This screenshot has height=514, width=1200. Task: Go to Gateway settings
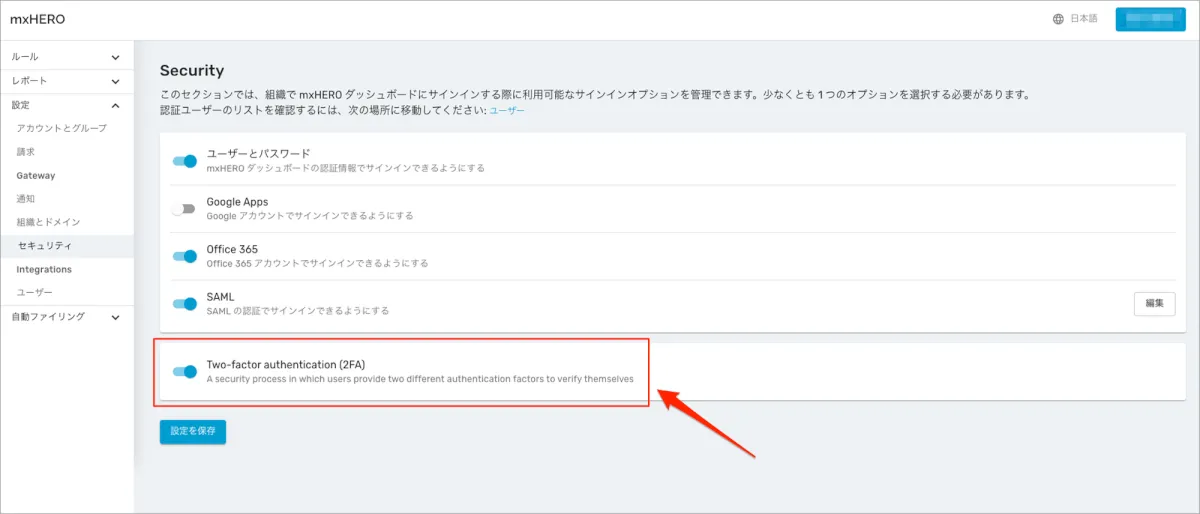pyautogui.click(x=36, y=176)
